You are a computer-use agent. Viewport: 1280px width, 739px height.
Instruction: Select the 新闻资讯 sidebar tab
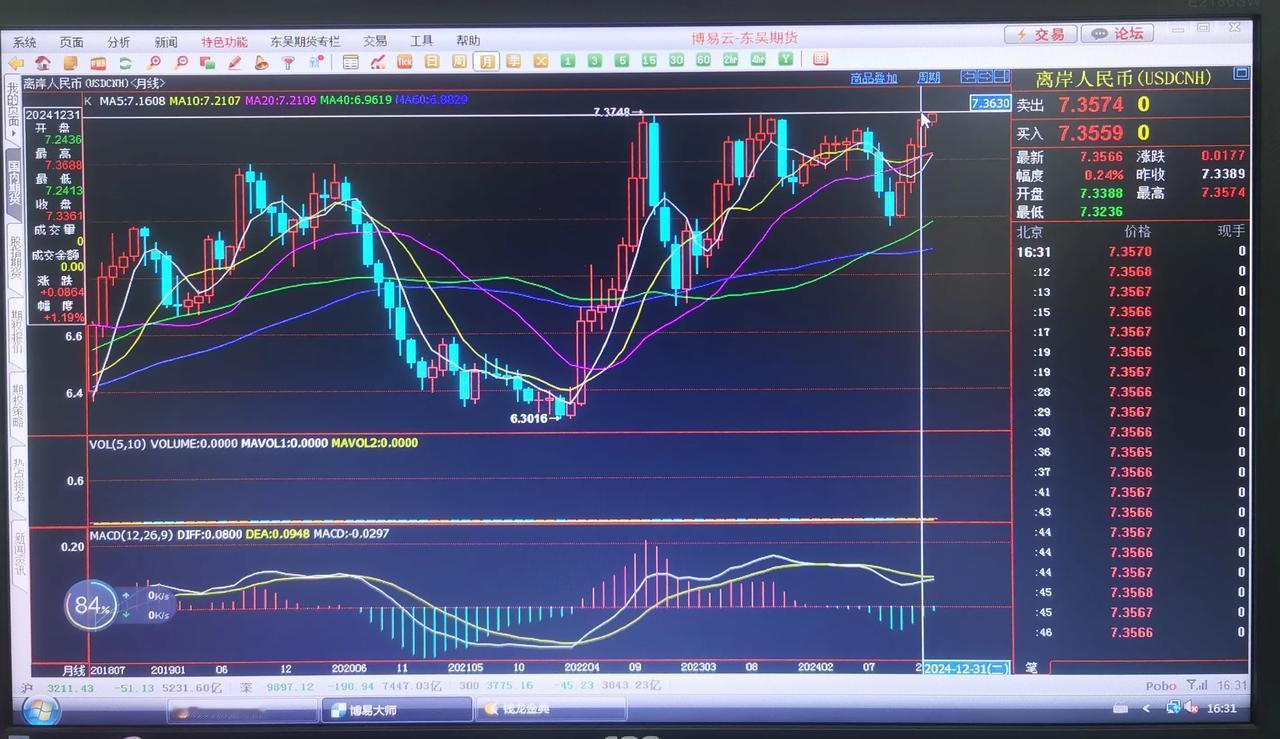19,554
